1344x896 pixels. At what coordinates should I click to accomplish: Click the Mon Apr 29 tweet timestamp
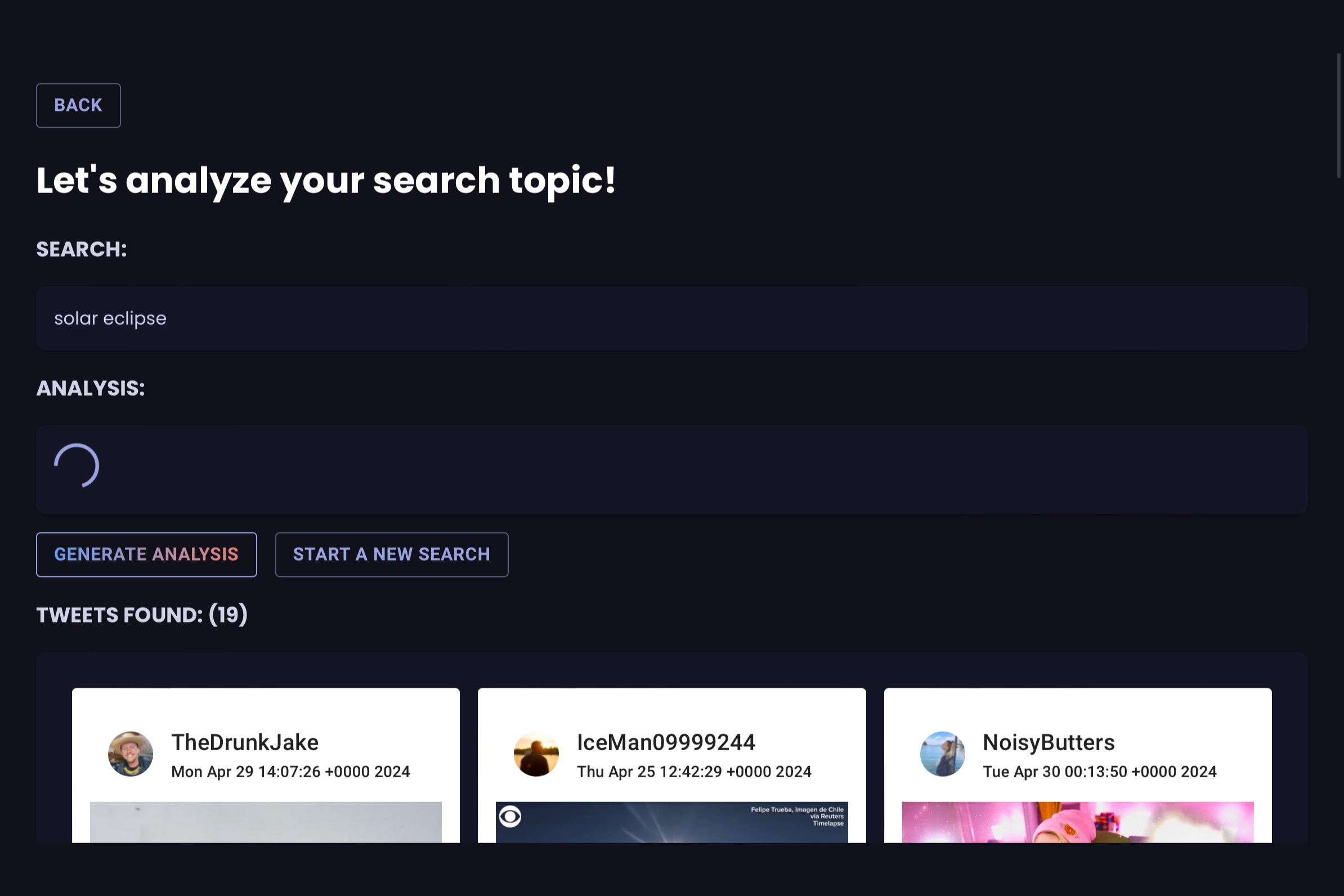click(290, 772)
